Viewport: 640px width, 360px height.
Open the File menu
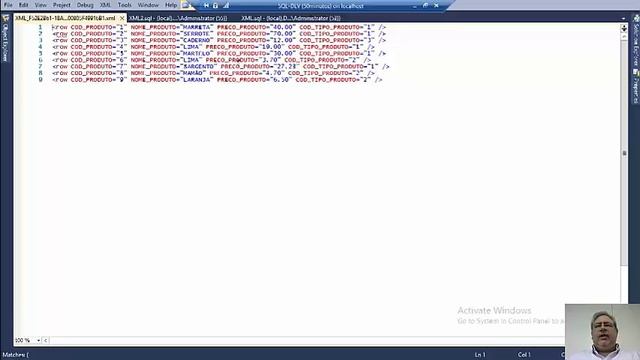(x=8, y=5)
